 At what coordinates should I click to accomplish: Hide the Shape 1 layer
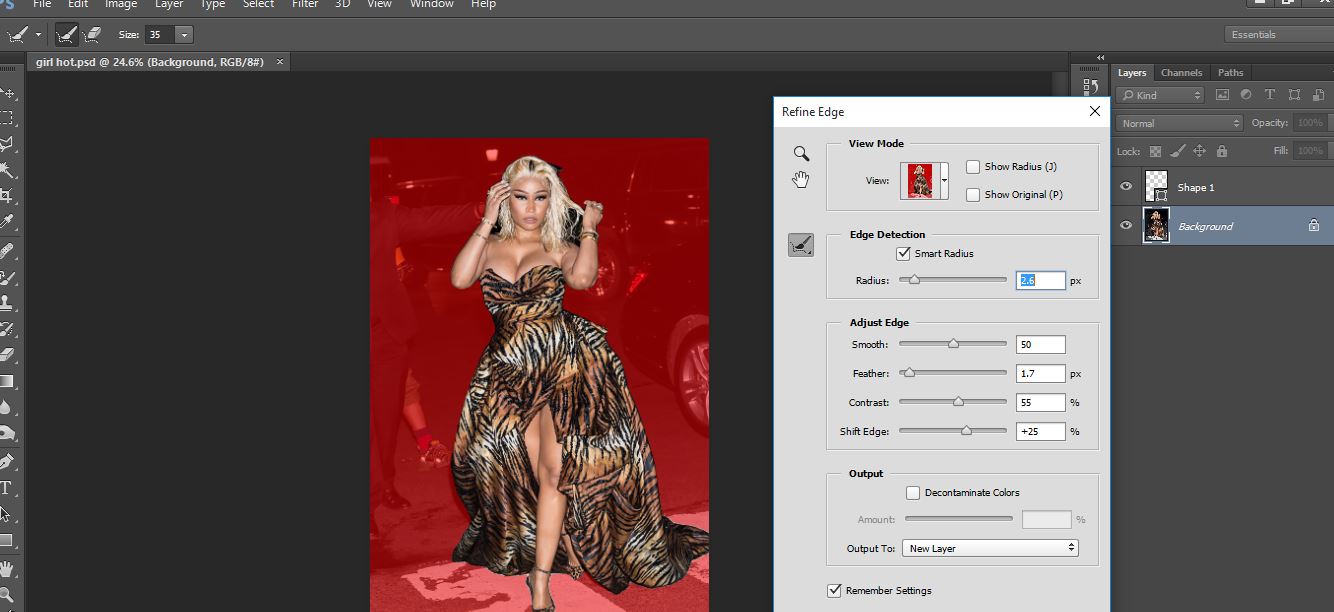coord(1127,187)
